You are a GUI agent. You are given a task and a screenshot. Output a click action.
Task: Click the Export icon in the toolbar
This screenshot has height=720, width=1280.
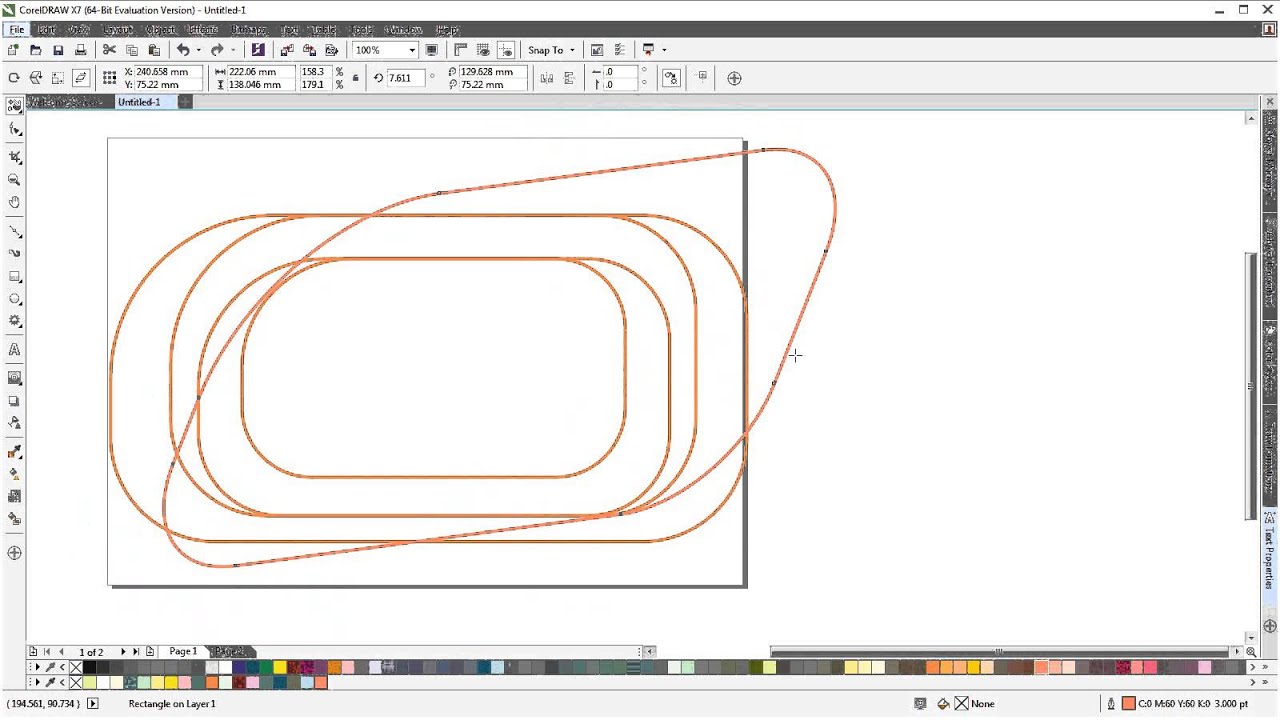coord(309,50)
